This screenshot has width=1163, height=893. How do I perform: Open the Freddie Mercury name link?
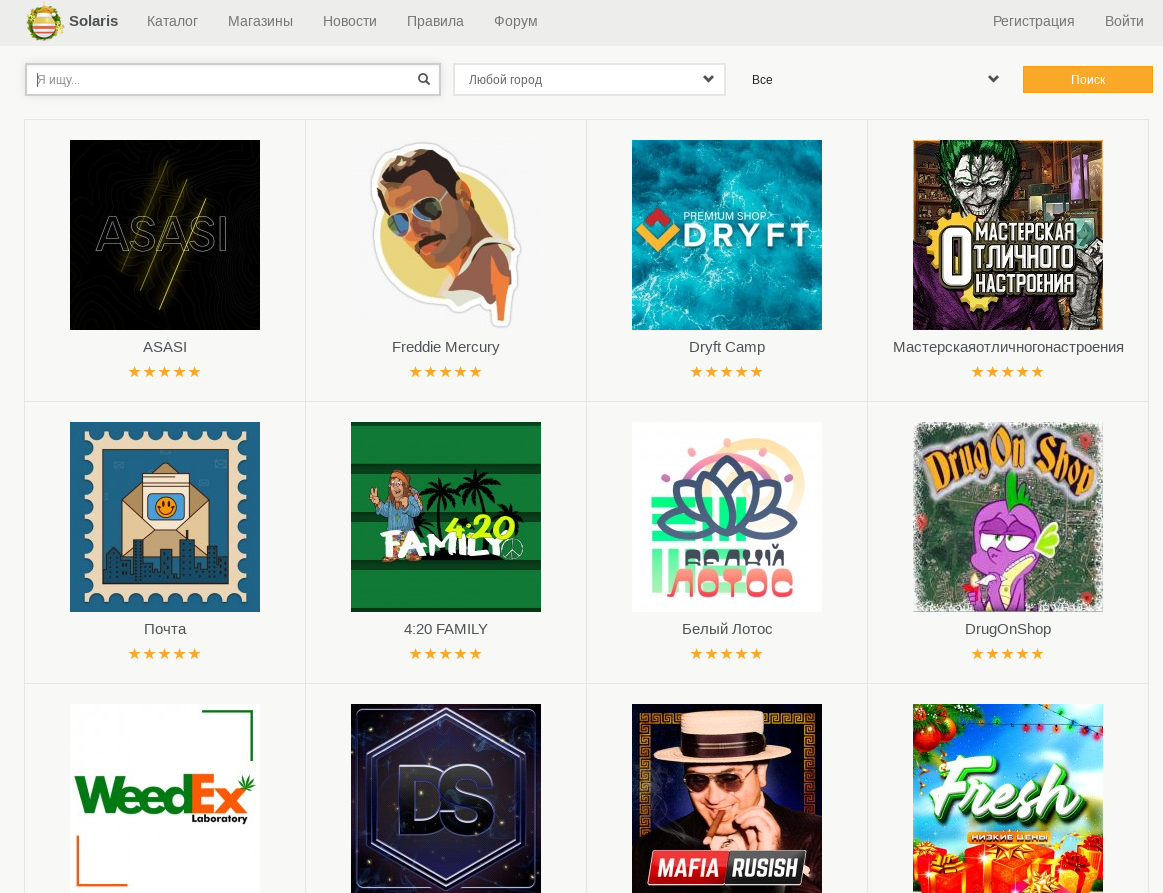[x=446, y=347]
